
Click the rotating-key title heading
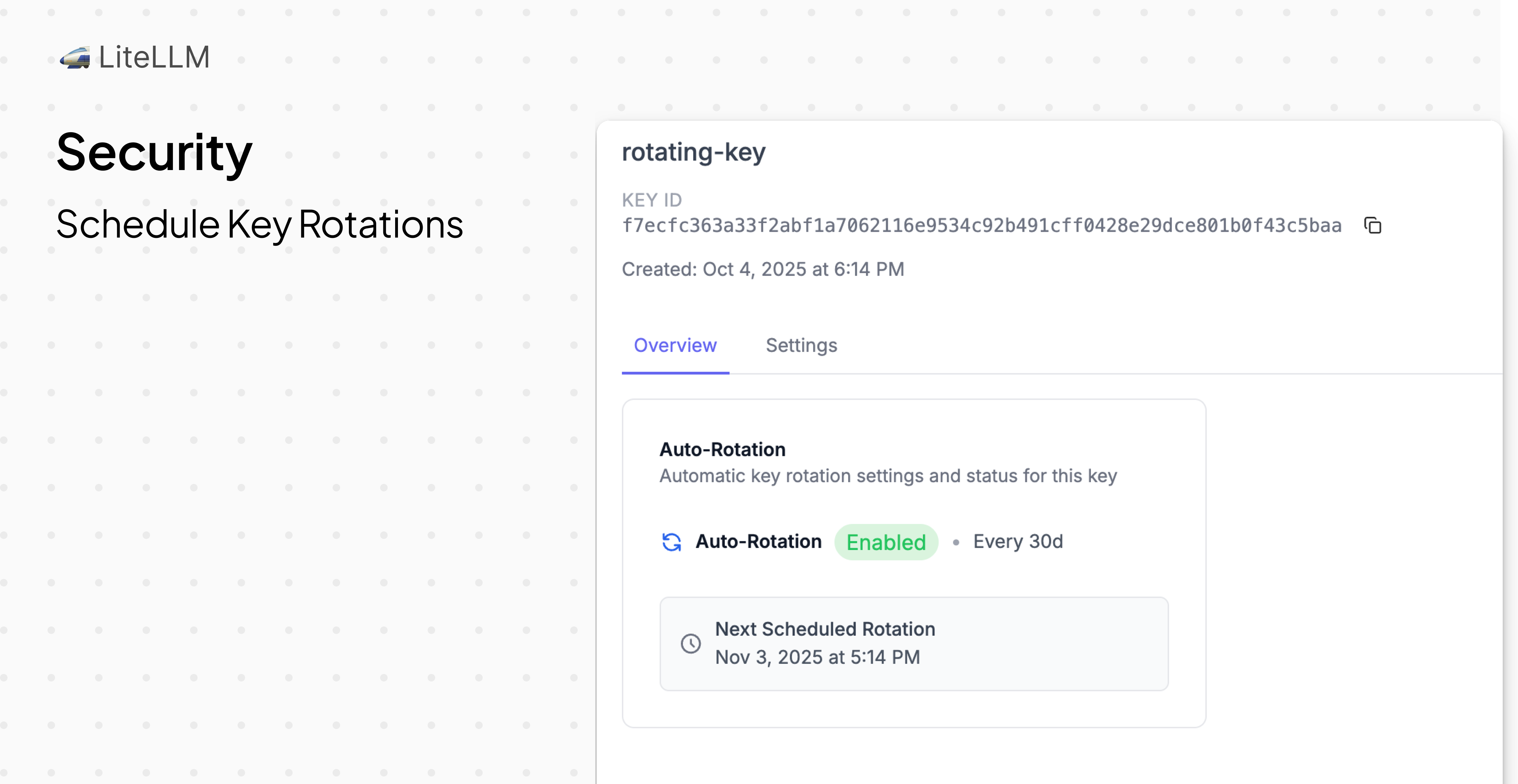pyautogui.click(x=694, y=152)
